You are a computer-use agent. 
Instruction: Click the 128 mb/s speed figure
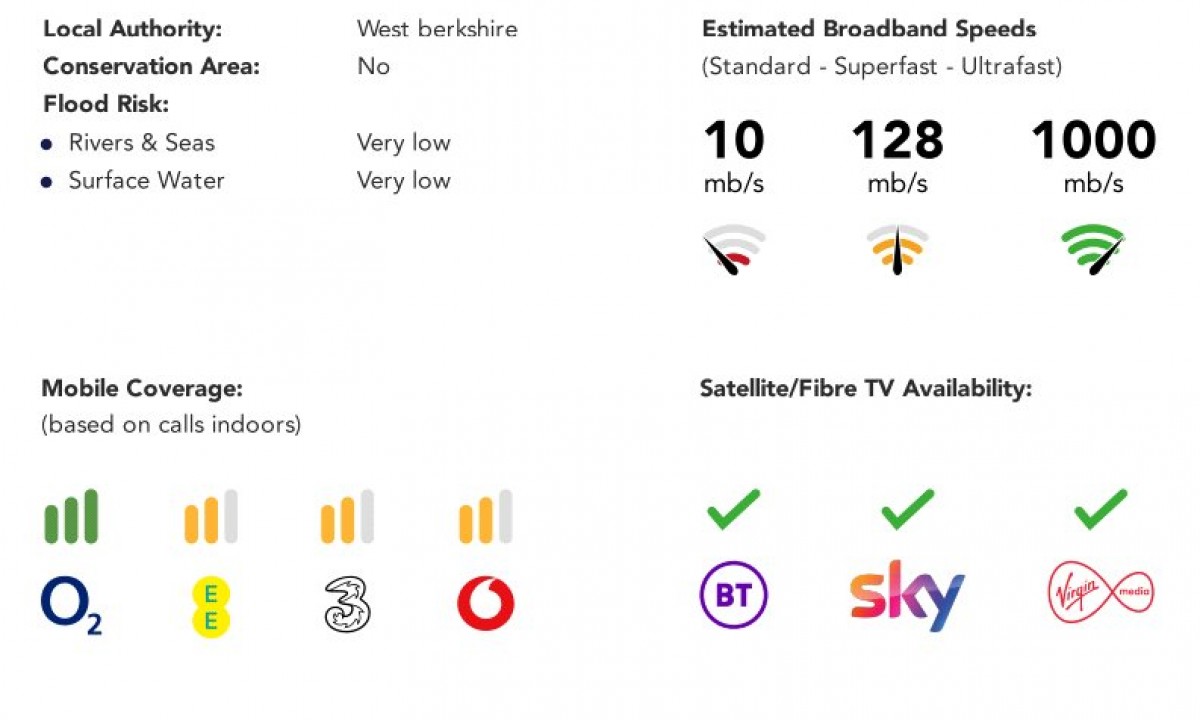pos(897,141)
